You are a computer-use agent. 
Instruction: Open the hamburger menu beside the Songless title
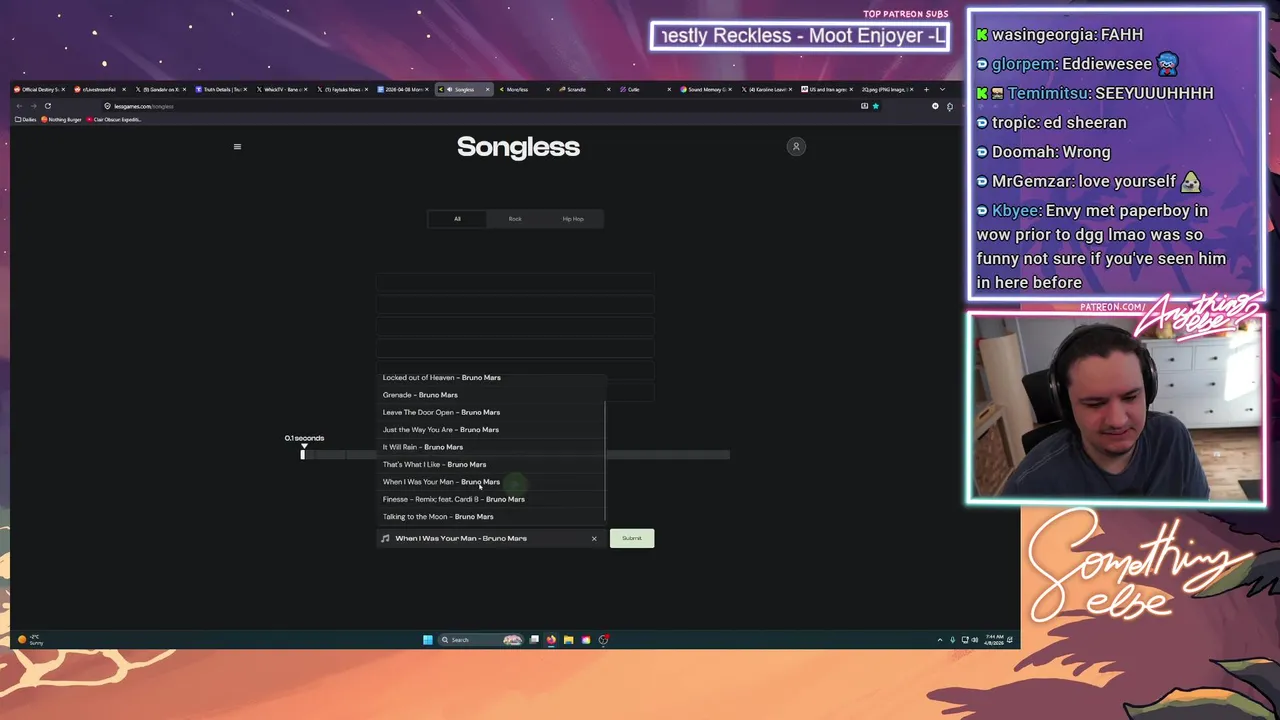237,147
